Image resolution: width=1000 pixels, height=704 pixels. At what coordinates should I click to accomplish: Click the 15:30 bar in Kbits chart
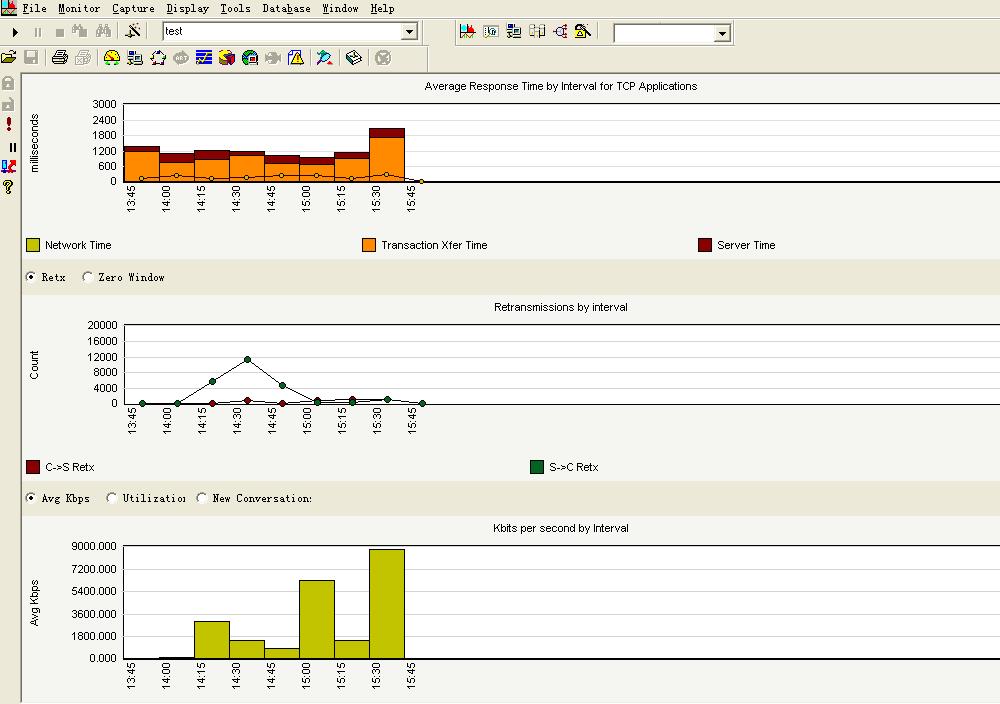point(387,604)
